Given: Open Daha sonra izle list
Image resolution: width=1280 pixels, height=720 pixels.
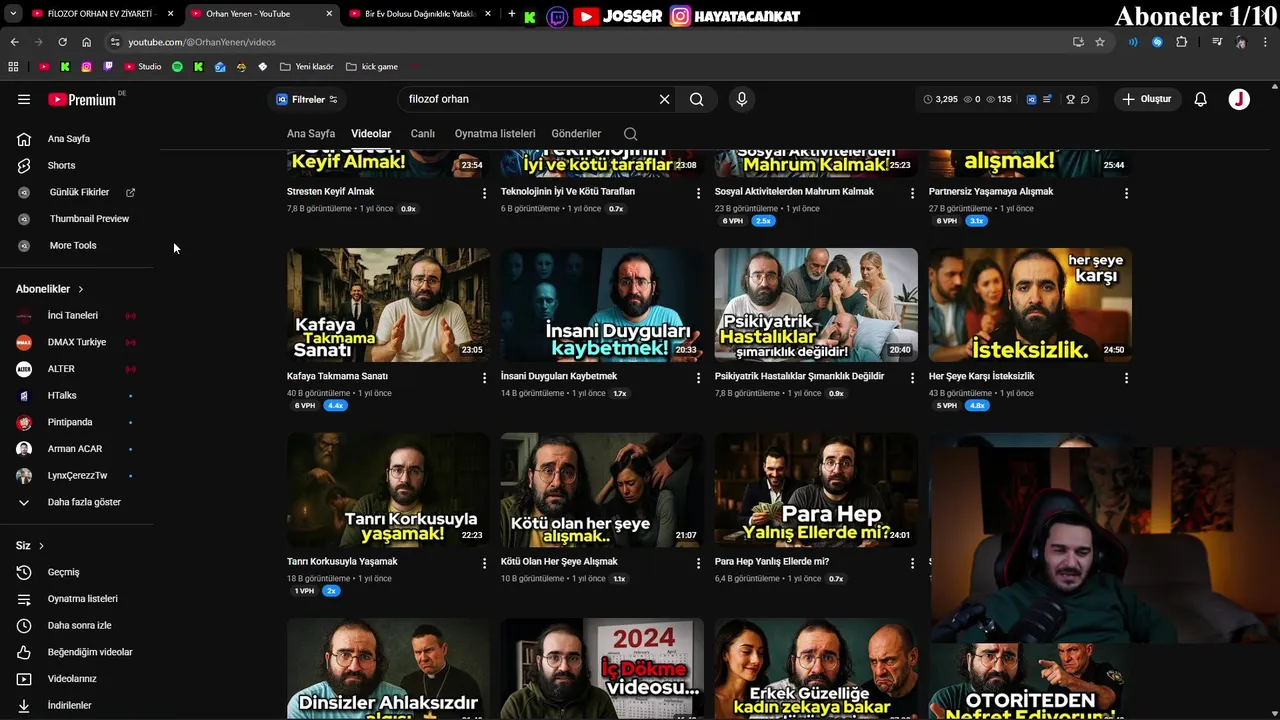Looking at the screenshot, I should [78, 625].
